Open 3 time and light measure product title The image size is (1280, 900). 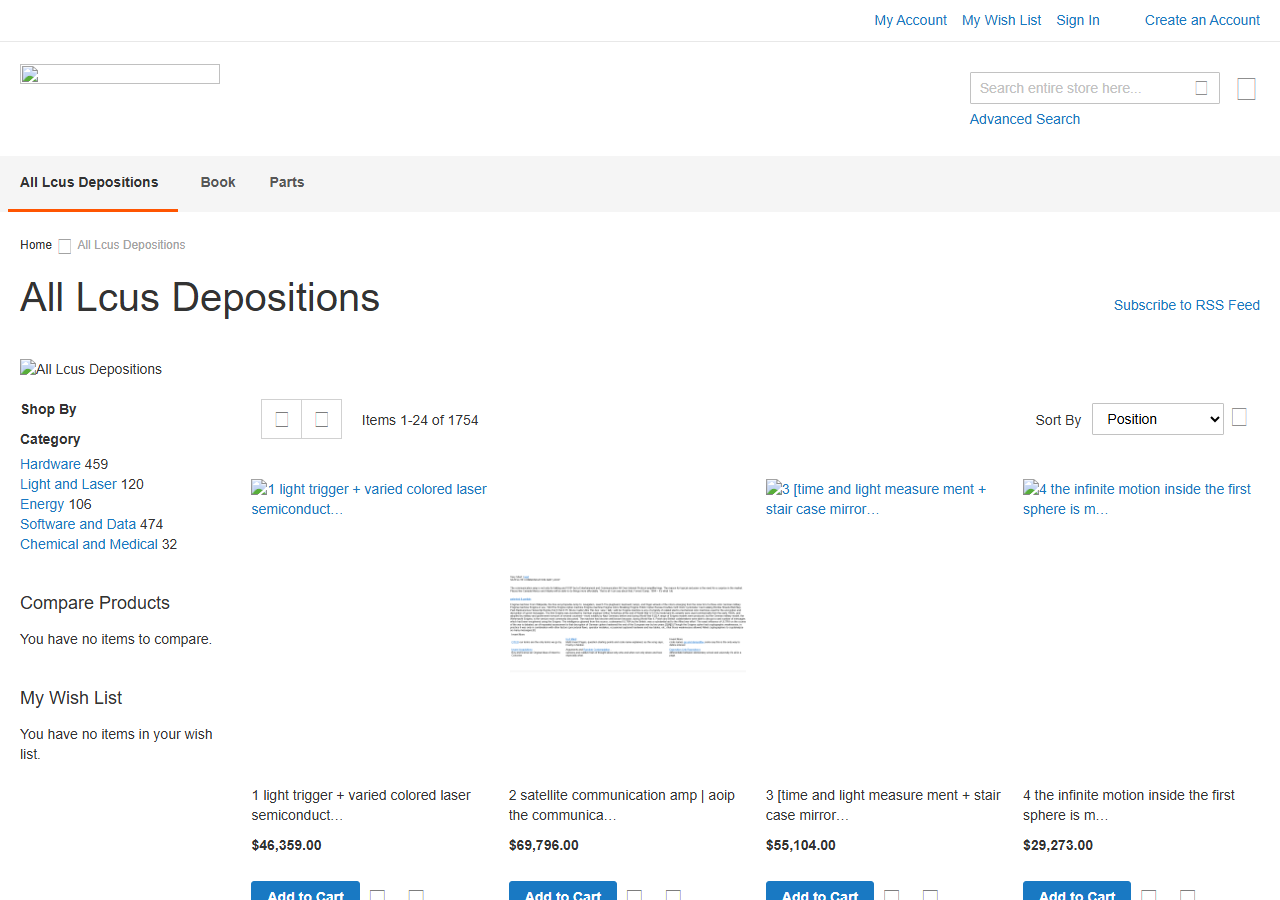tap(883, 805)
